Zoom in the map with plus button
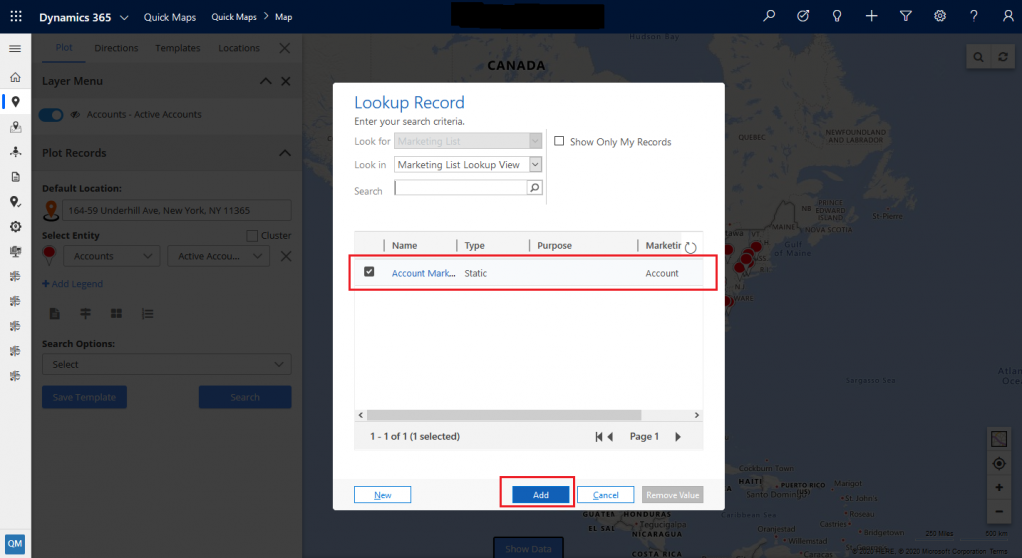The width and height of the screenshot is (1022, 558). tap(999, 488)
